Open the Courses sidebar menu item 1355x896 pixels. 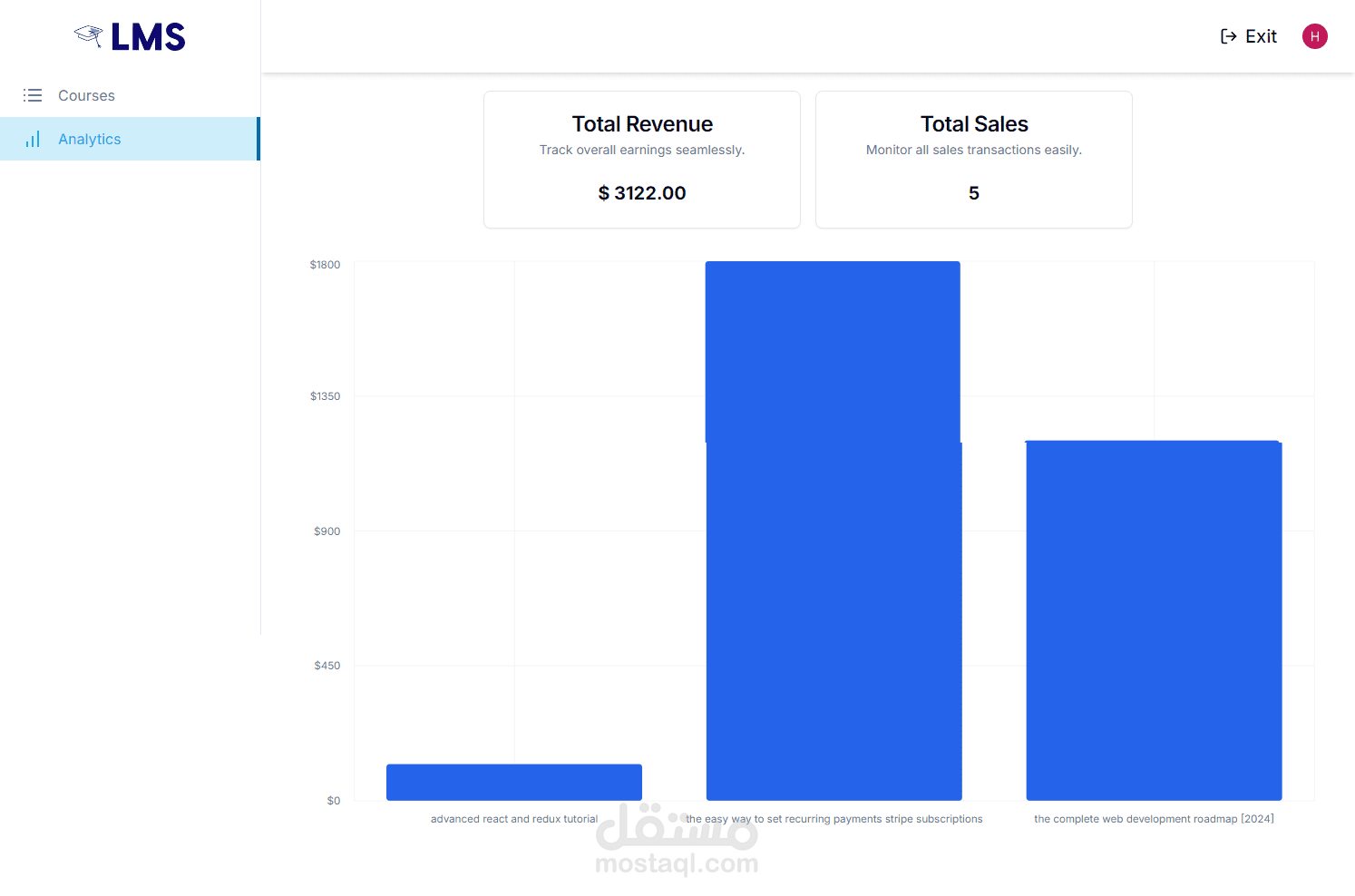click(x=86, y=95)
